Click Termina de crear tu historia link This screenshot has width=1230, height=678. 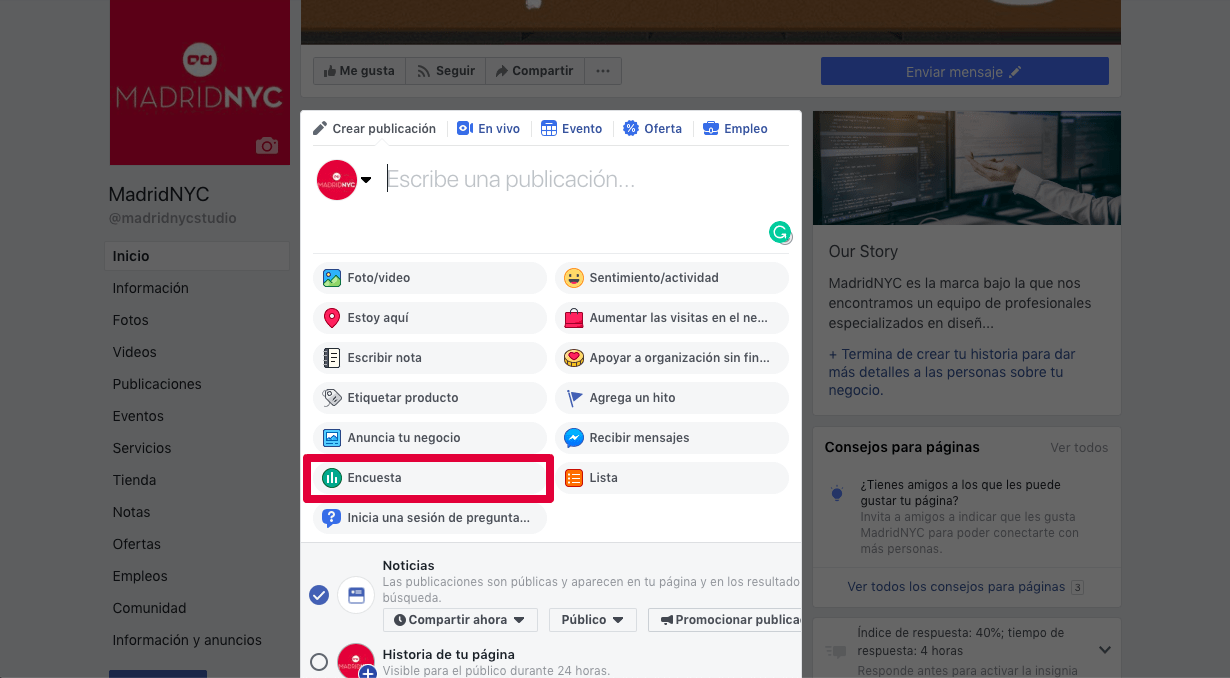tap(952, 372)
